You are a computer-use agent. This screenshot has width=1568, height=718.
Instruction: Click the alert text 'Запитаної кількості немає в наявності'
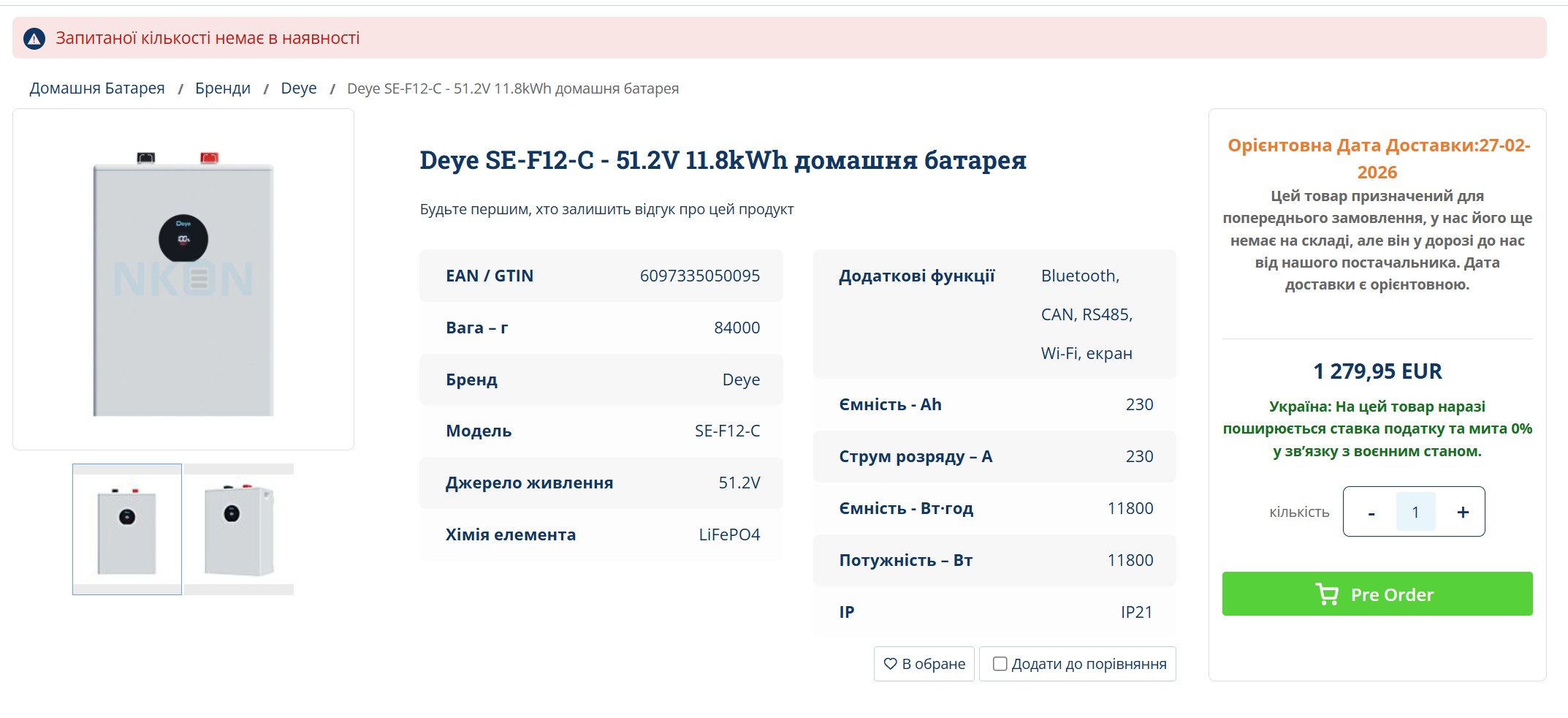208,38
